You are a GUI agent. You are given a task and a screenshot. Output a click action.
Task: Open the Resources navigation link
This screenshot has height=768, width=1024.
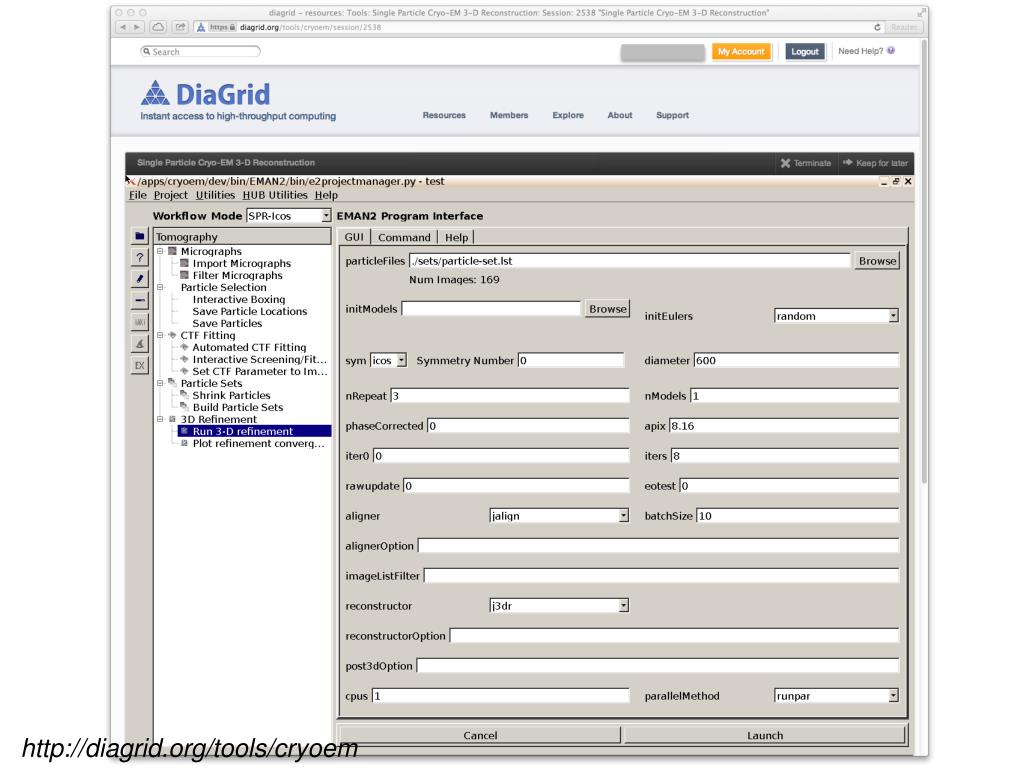(x=444, y=116)
